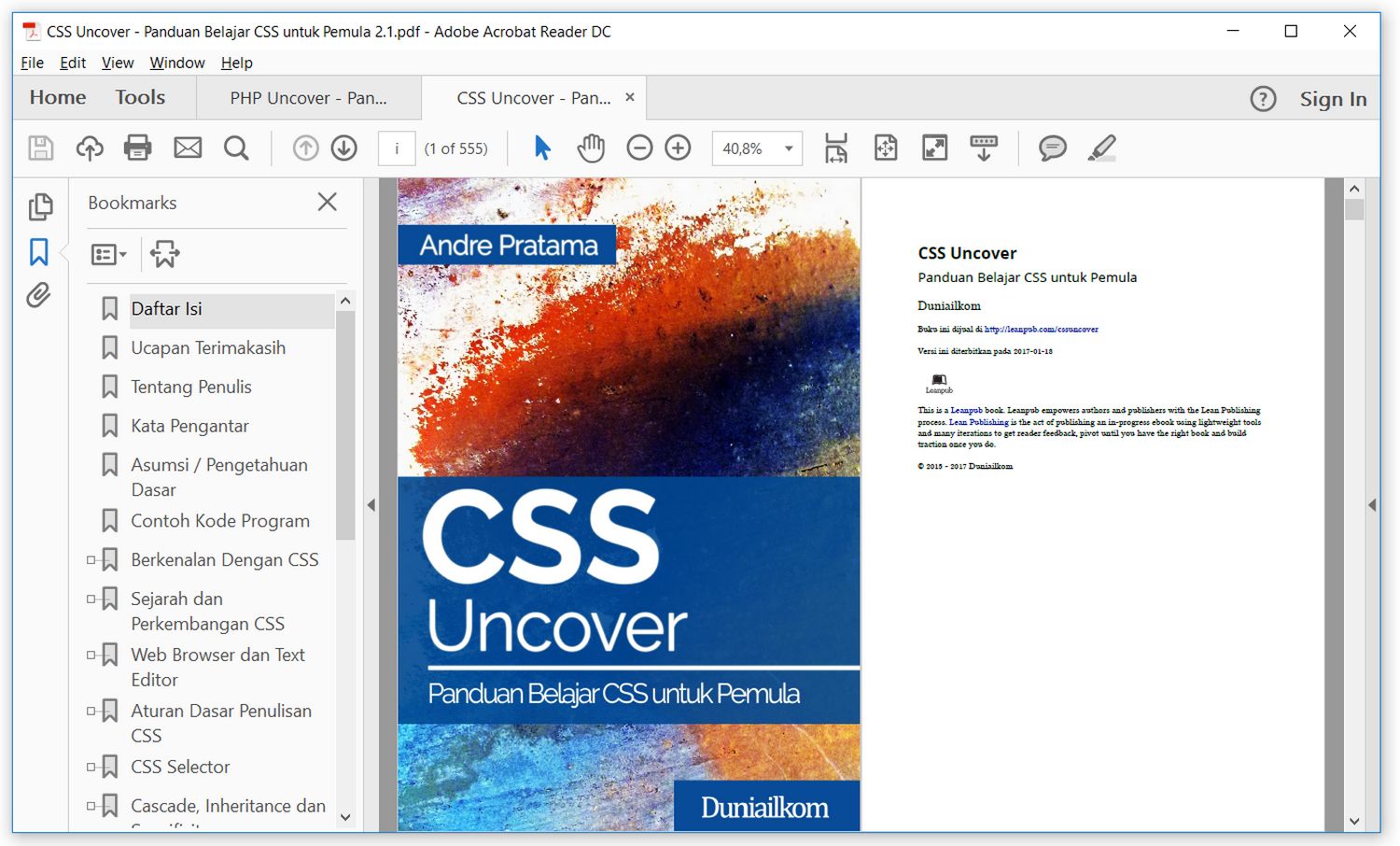Zoom out with the minus icon
Screen dimensions: 1400x846
click(x=639, y=148)
